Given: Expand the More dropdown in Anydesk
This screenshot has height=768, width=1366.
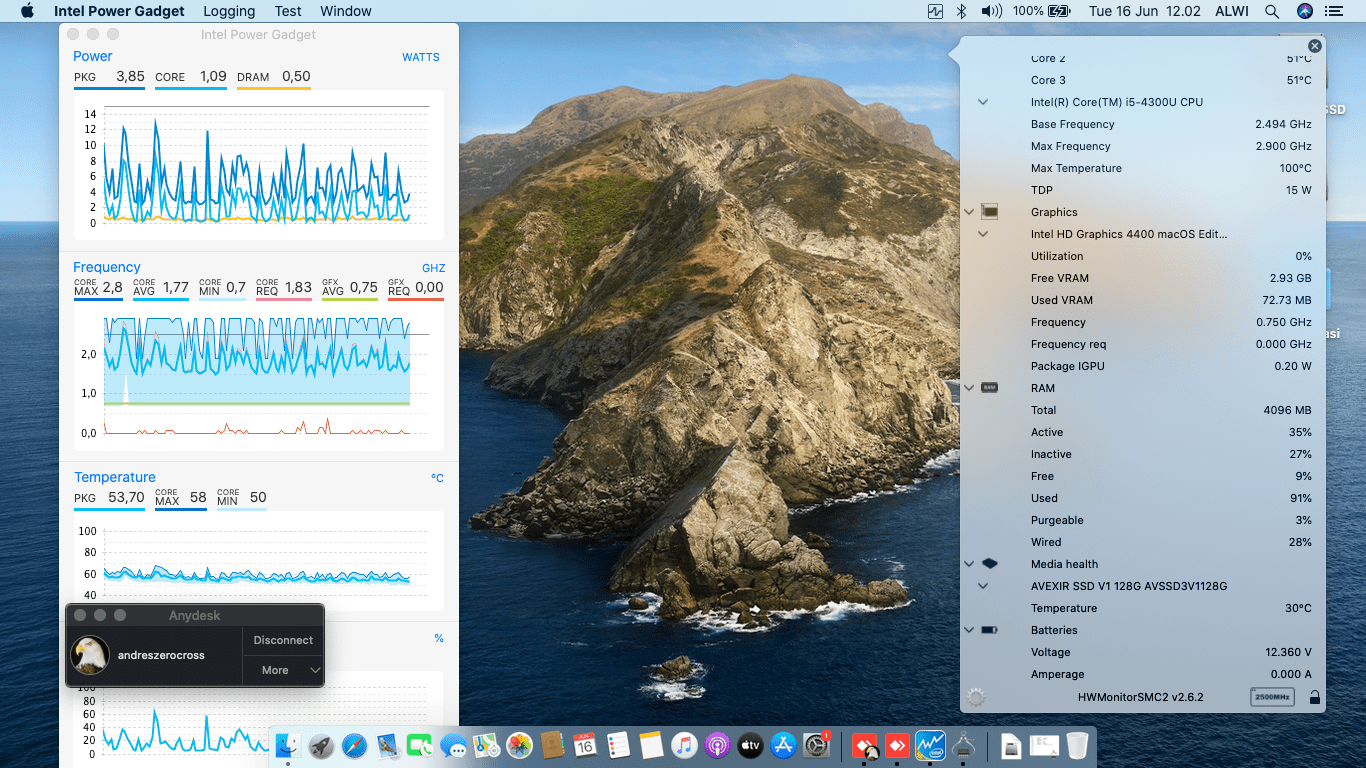Looking at the screenshot, I should tap(283, 670).
